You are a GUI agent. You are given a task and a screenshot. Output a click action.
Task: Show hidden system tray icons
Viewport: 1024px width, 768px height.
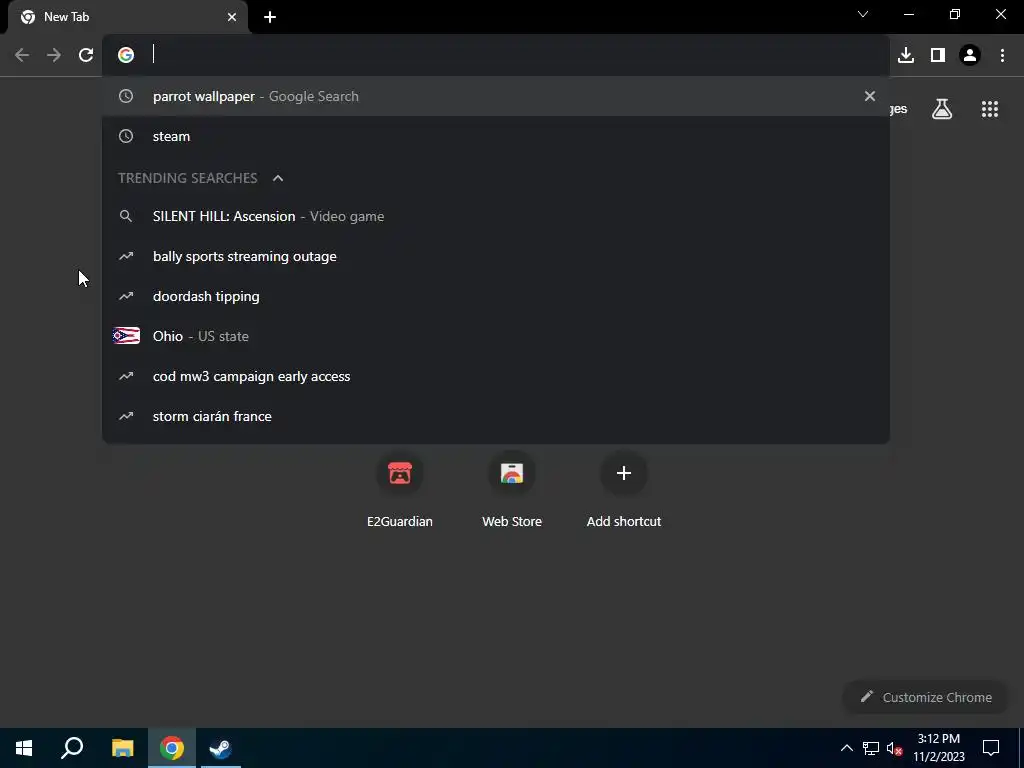(x=846, y=748)
